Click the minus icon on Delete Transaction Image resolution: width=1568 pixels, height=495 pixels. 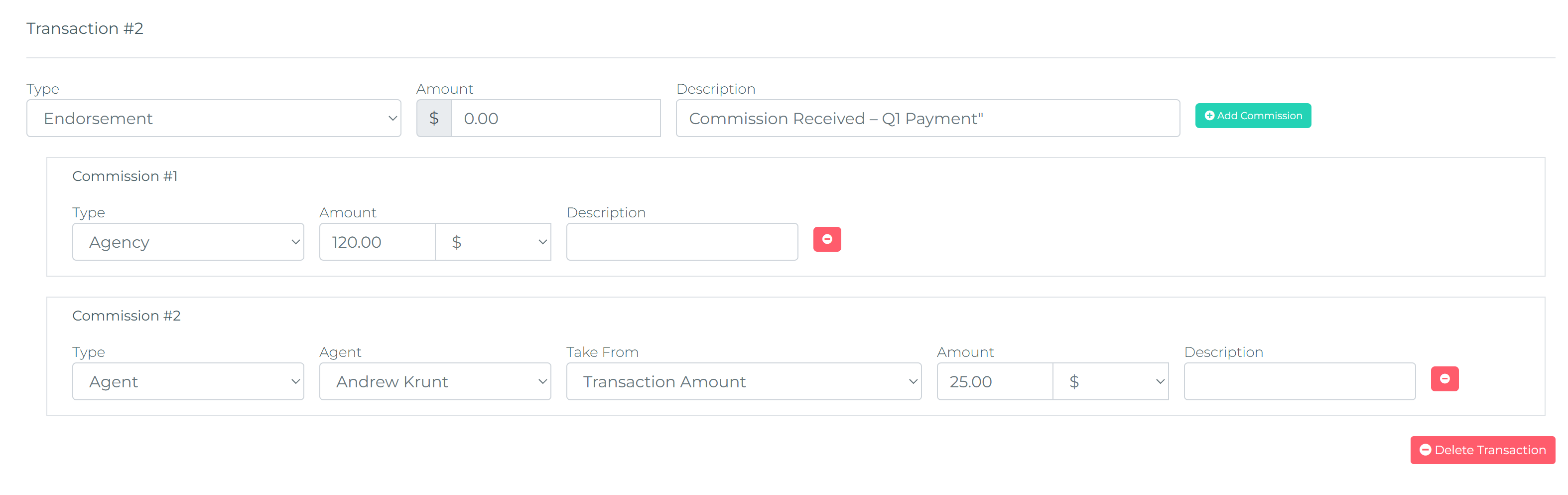[x=1426, y=450]
